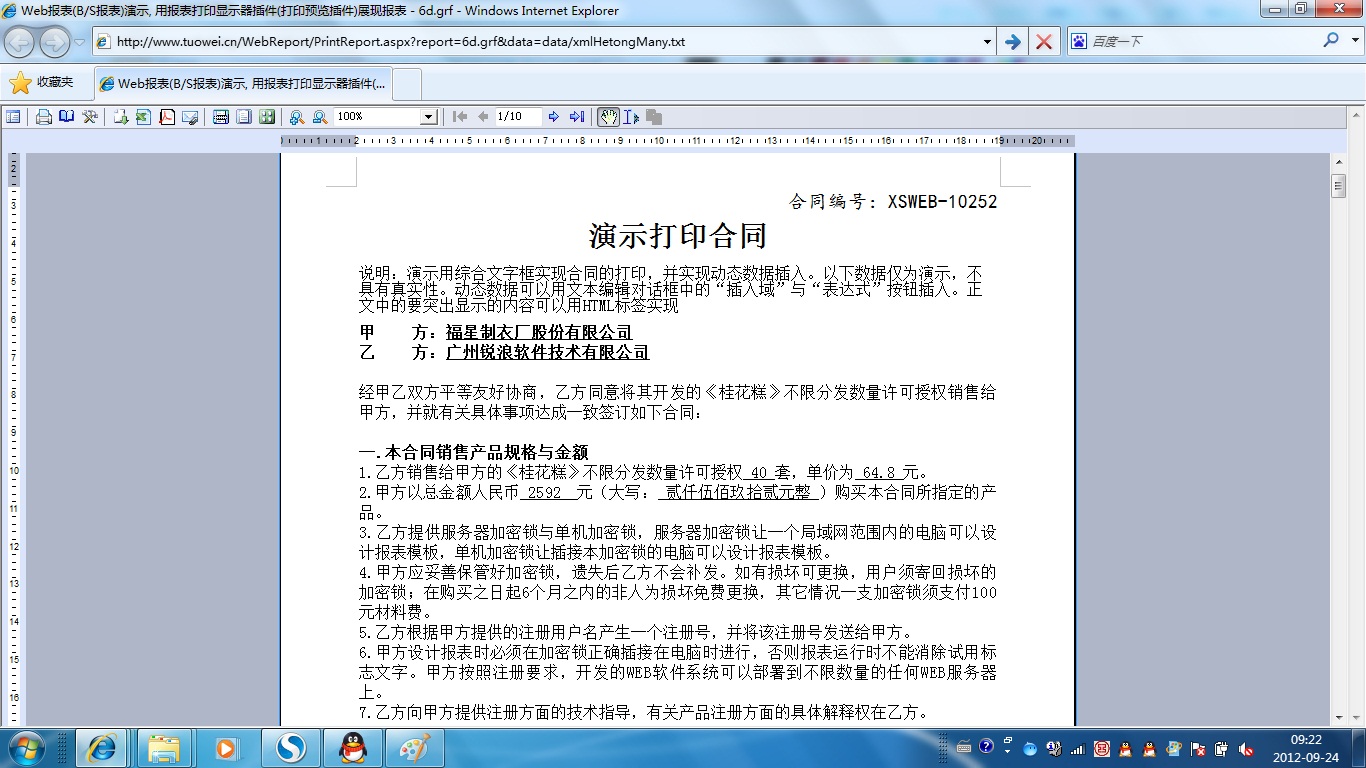Viewport: 1366px width, 768px height.
Task: Jump to the last page
Action: click(577, 117)
